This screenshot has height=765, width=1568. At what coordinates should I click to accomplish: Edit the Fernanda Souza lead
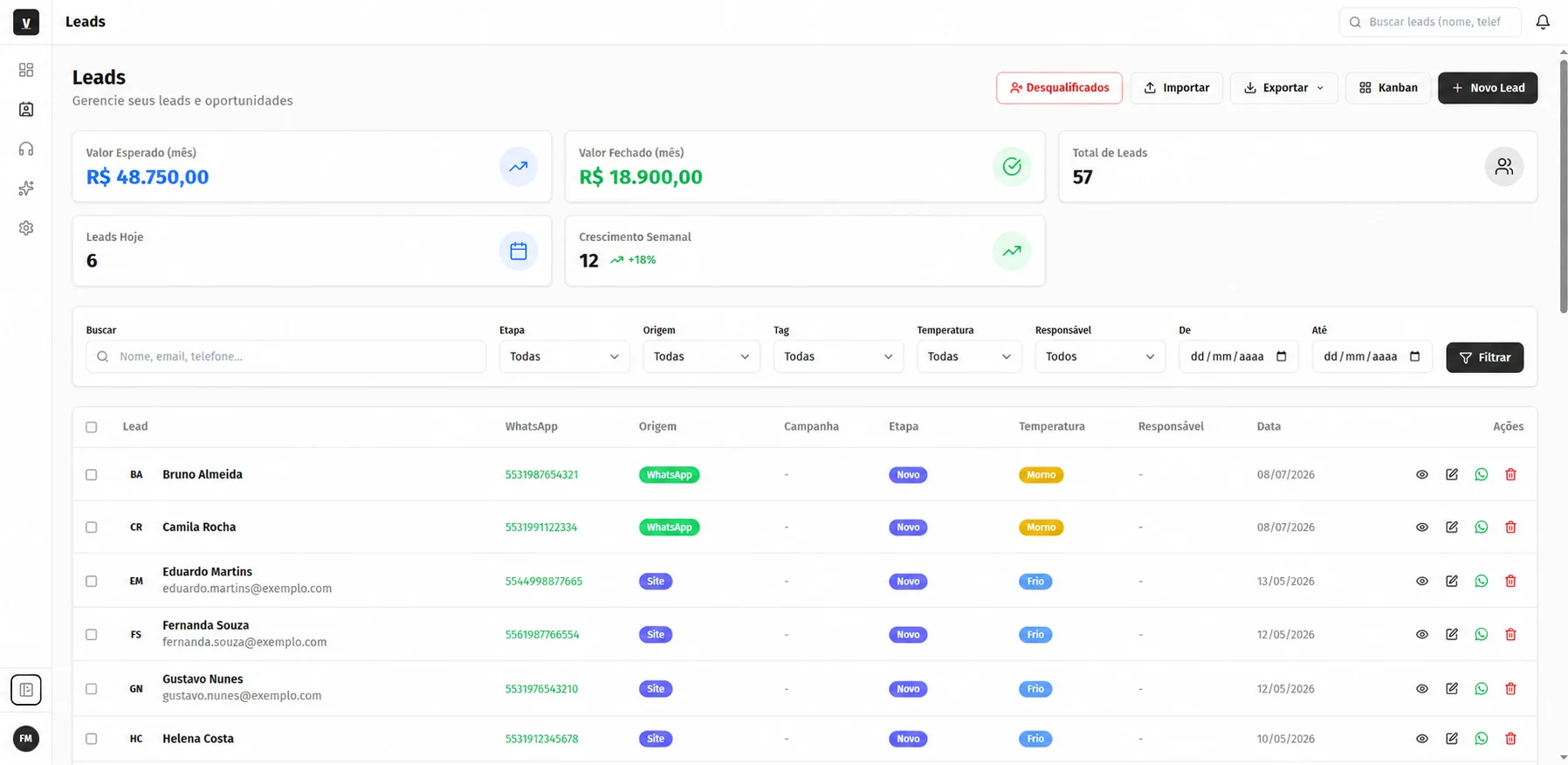(1452, 635)
